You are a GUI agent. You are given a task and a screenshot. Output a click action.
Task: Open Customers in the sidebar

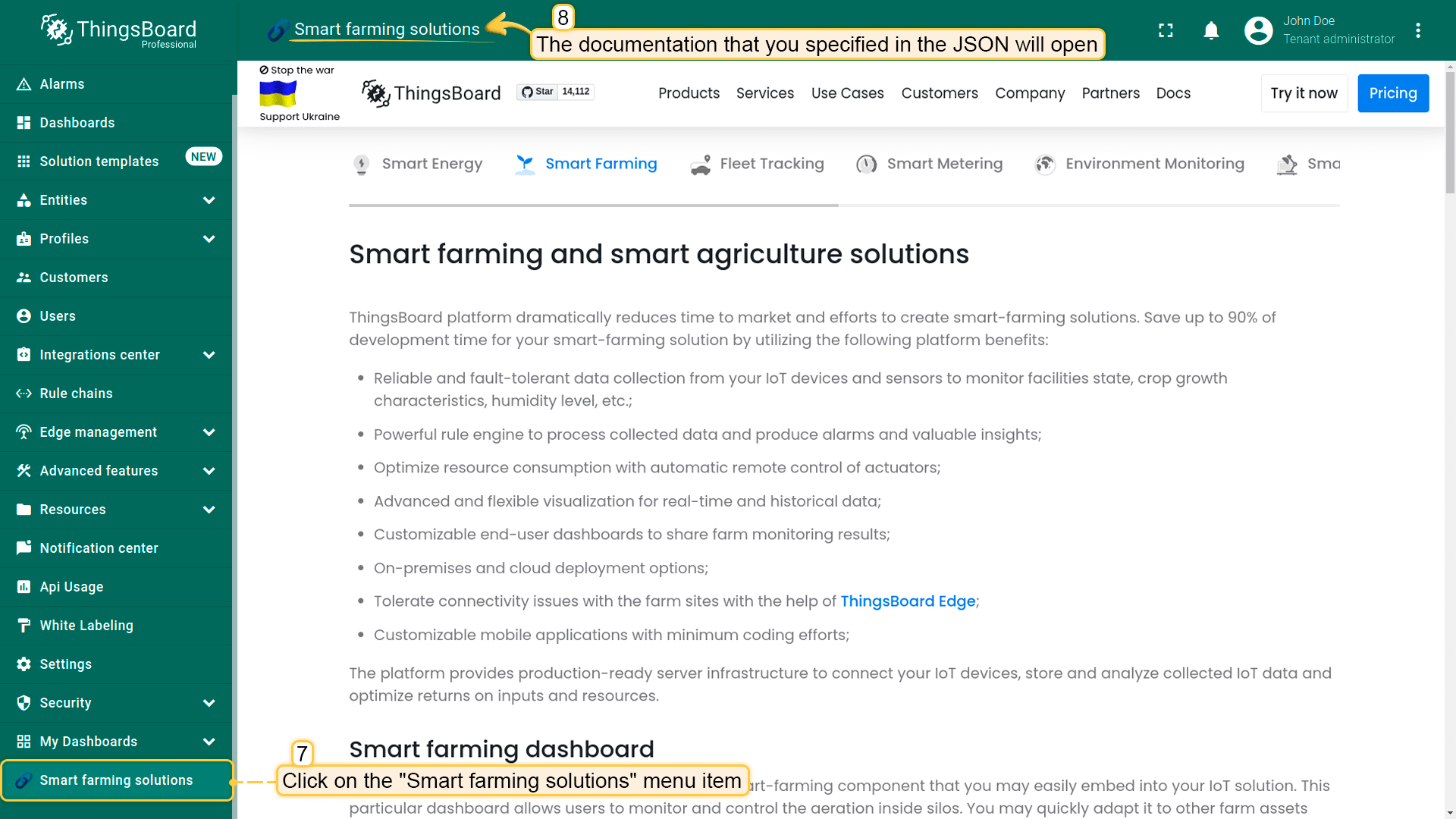coord(116,278)
